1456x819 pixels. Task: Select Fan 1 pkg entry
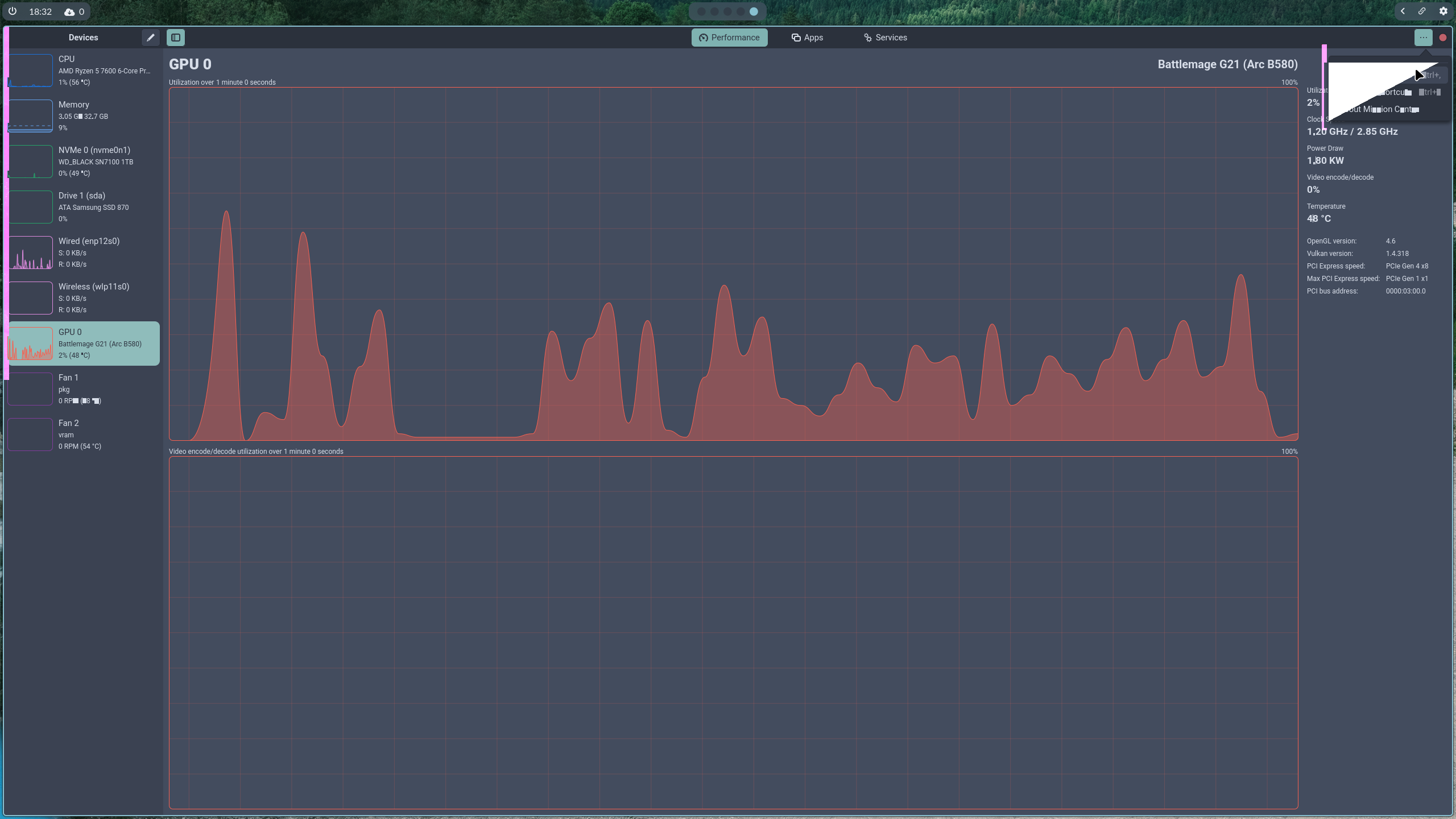coord(84,389)
